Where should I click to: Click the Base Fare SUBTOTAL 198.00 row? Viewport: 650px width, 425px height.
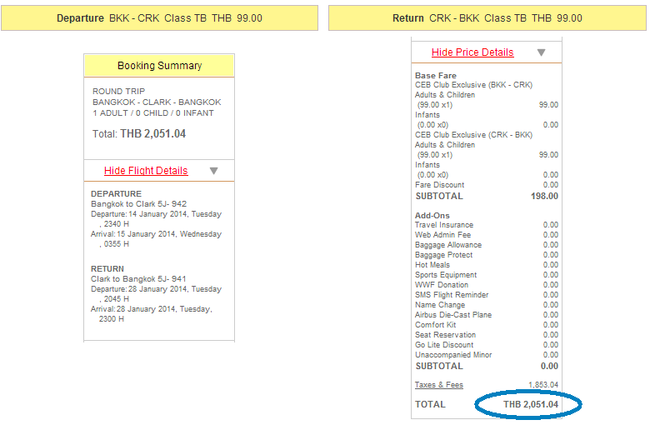[487, 196]
